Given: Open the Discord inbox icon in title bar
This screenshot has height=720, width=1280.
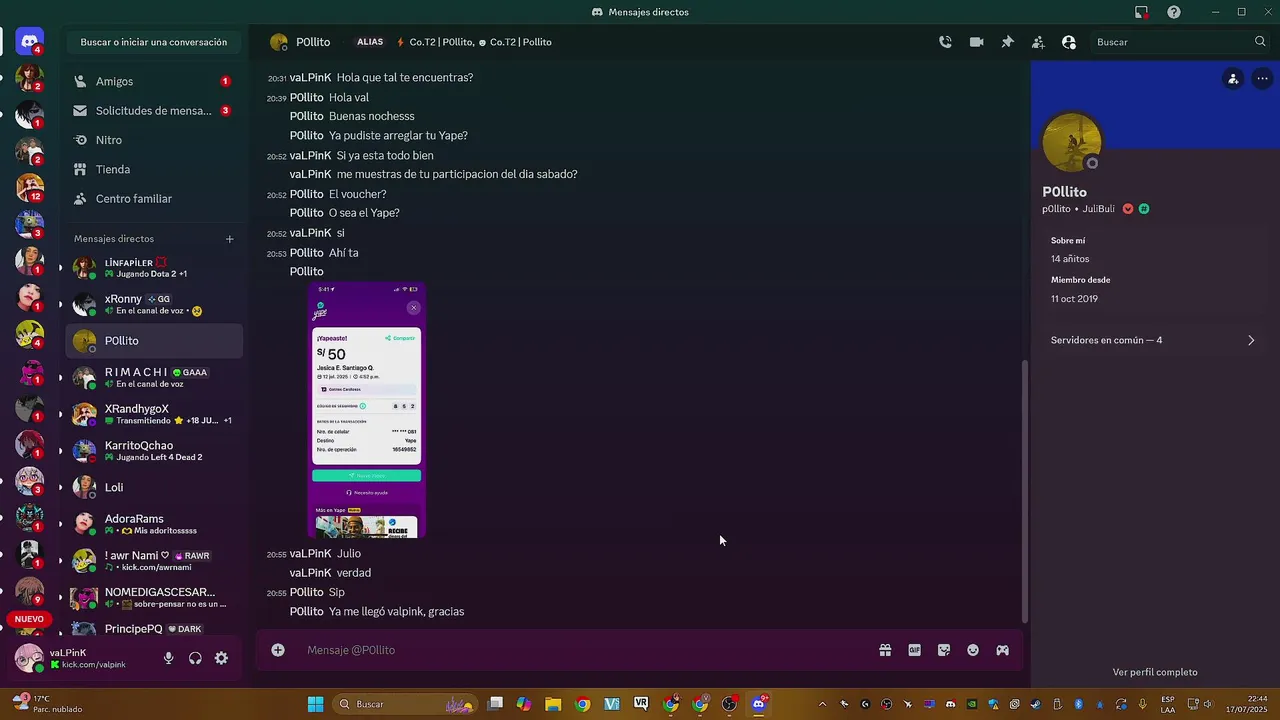Looking at the screenshot, I should pos(1141,12).
